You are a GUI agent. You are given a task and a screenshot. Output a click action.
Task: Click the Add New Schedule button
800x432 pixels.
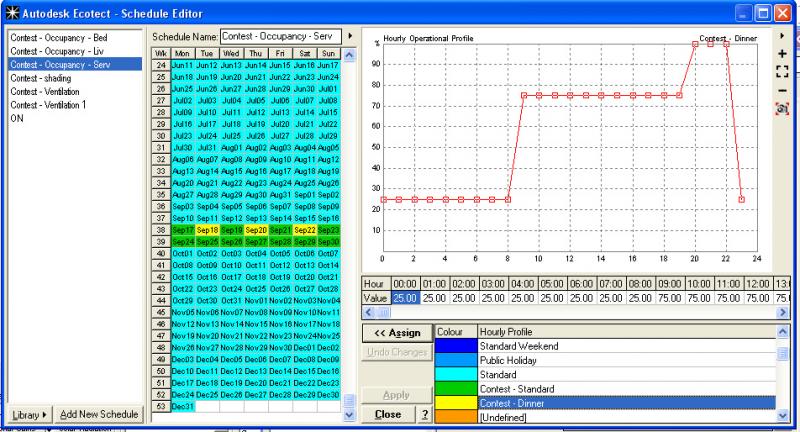point(99,415)
